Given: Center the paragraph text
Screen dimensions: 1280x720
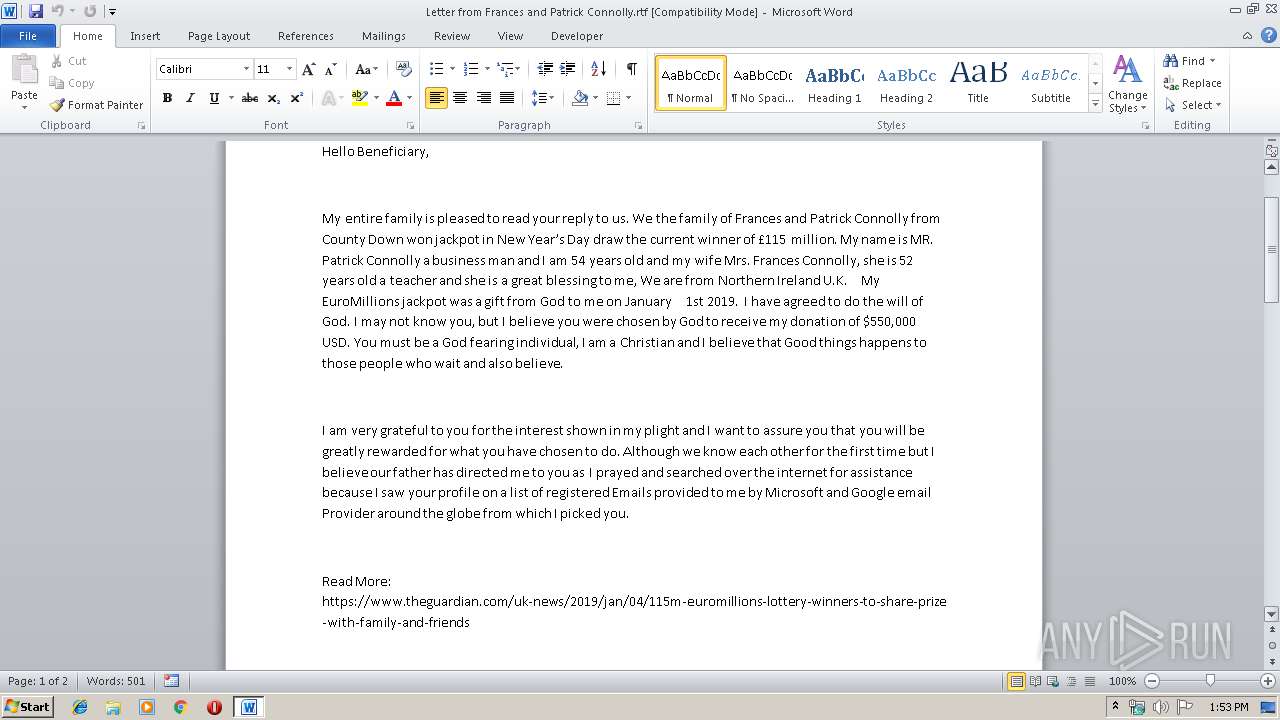Looking at the screenshot, I should pyautogui.click(x=460, y=98).
